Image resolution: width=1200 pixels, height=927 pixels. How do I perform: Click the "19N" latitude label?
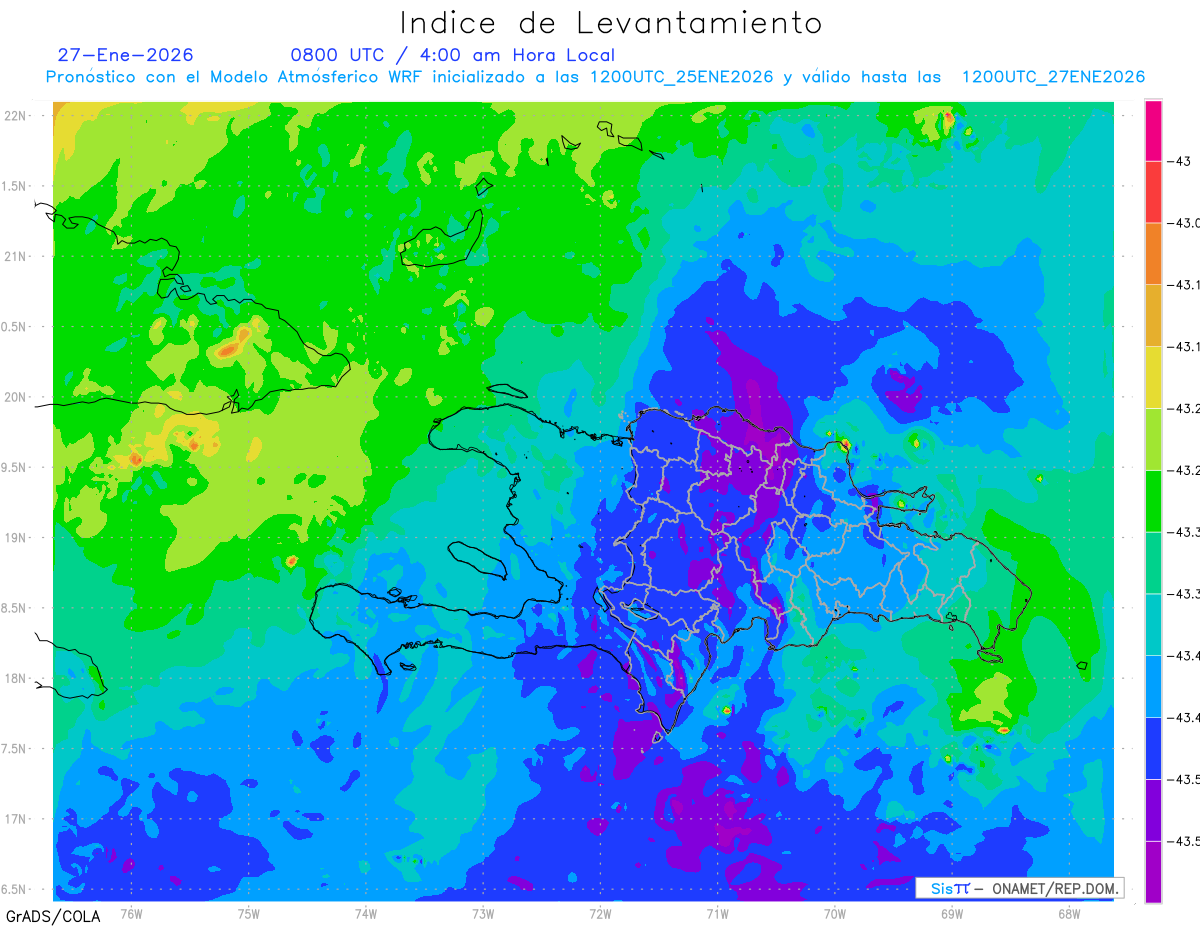coord(14,537)
